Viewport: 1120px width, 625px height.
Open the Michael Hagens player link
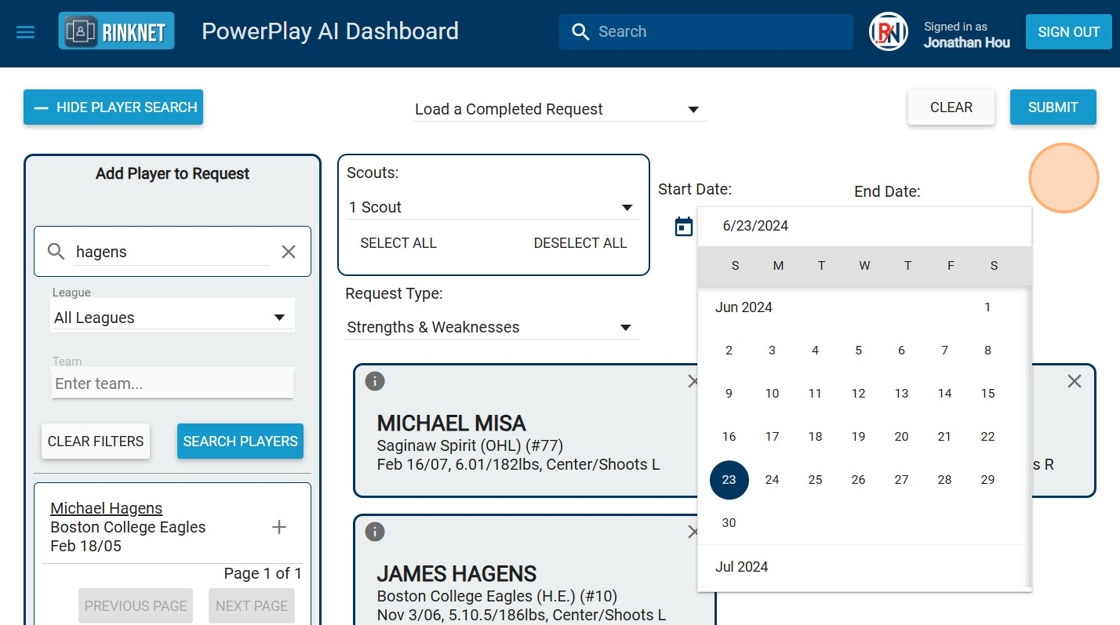pyautogui.click(x=106, y=508)
